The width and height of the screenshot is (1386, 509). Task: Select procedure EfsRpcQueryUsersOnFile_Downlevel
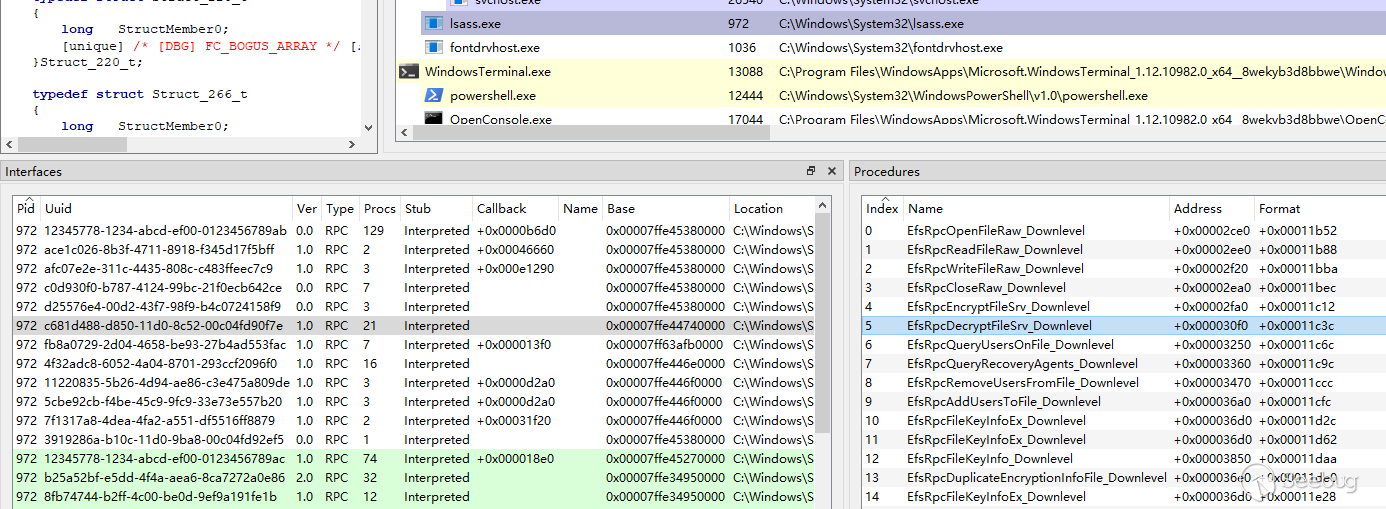[1010, 344]
